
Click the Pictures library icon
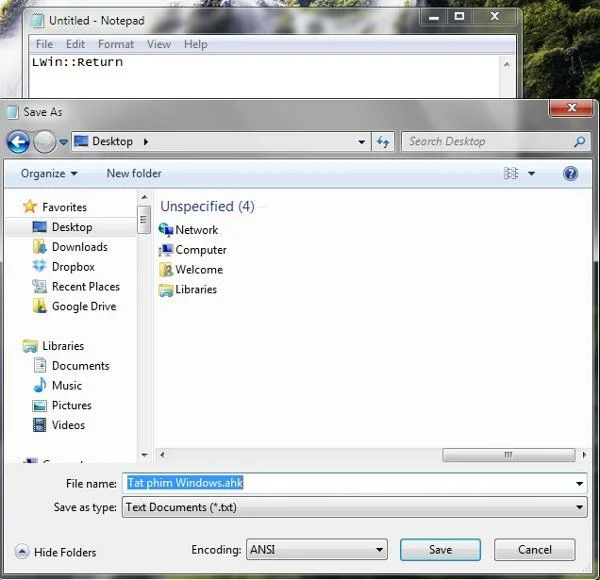pos(40,405)
